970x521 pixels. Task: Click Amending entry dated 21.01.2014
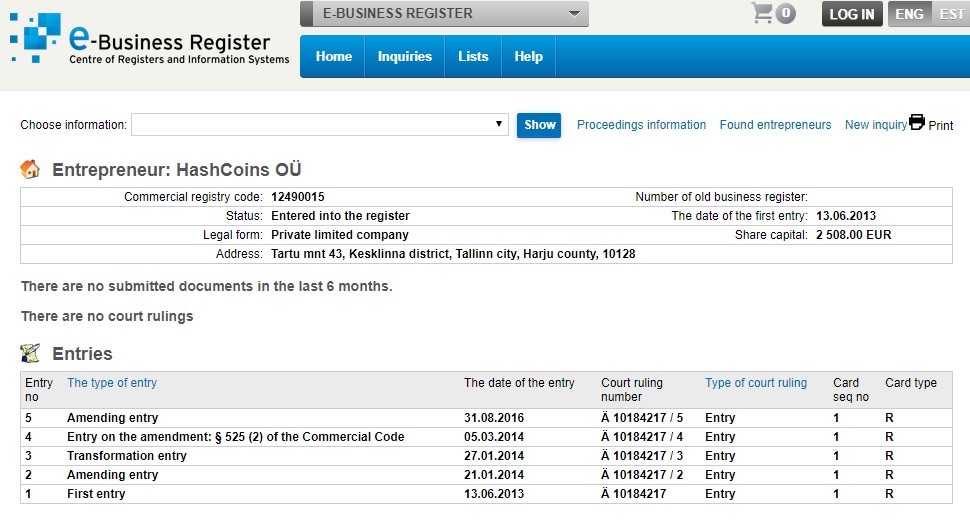[113, 475]
